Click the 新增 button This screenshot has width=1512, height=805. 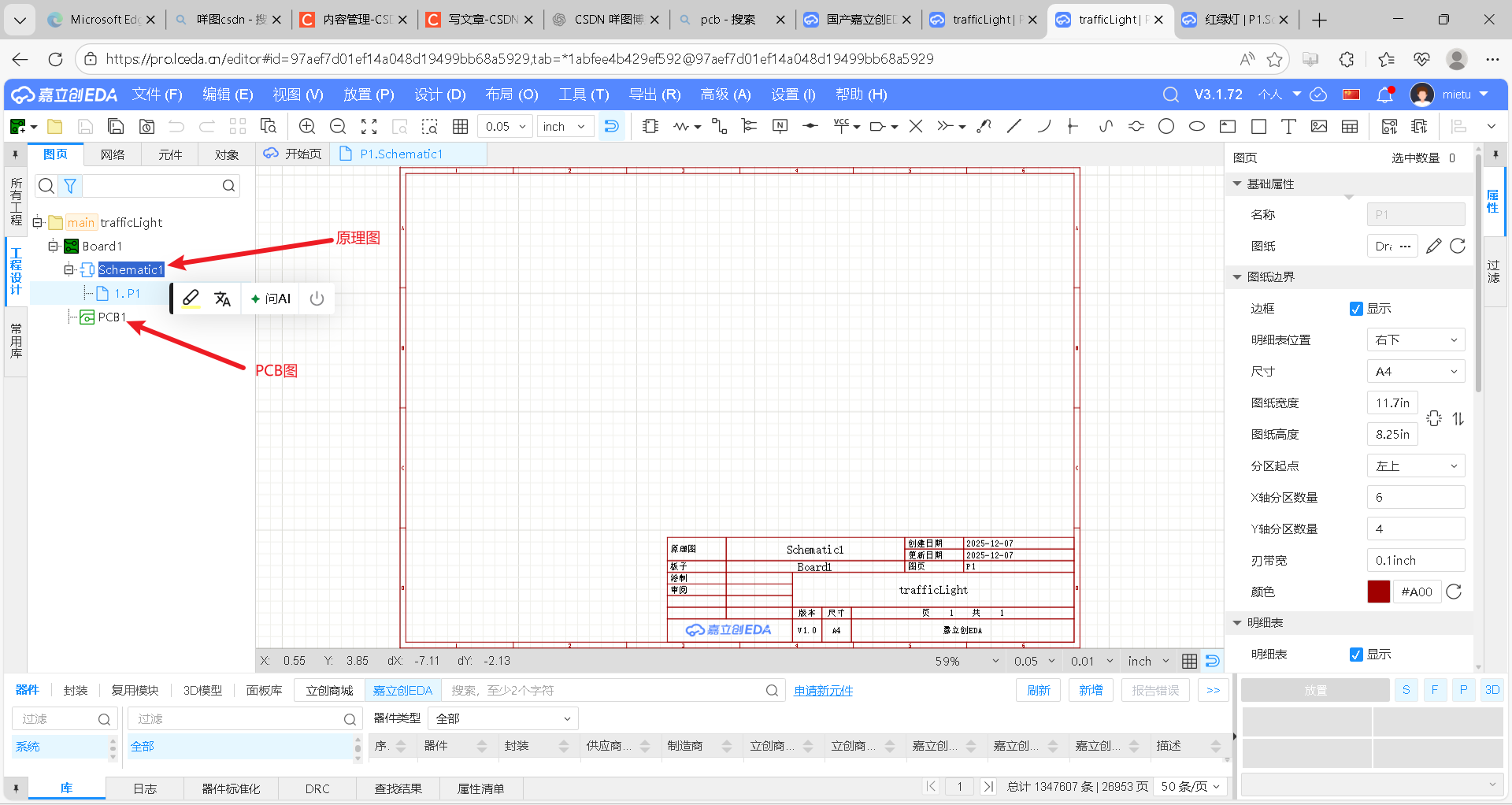[x=1091, y=690]
